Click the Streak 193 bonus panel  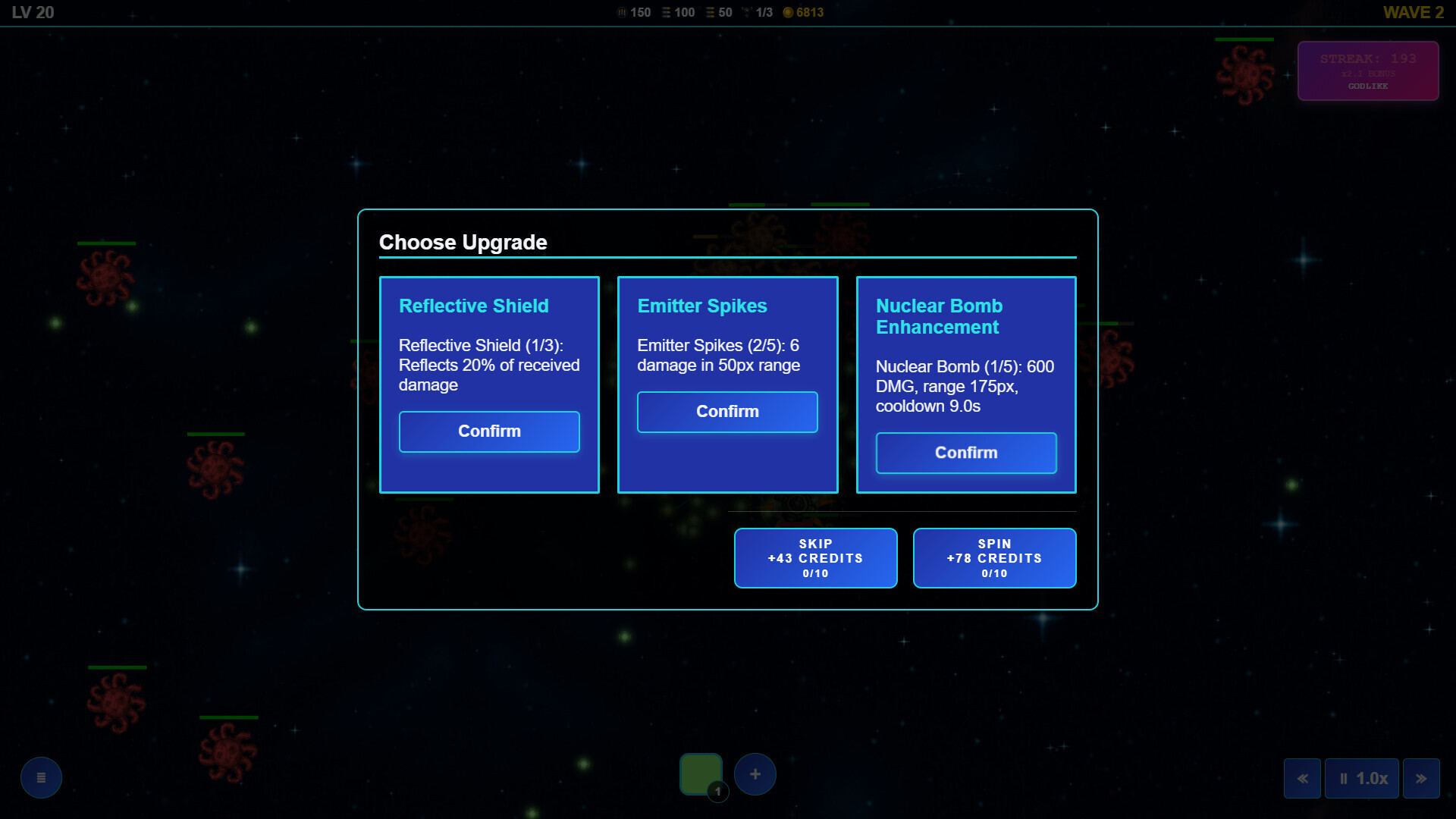point(1367,71)
